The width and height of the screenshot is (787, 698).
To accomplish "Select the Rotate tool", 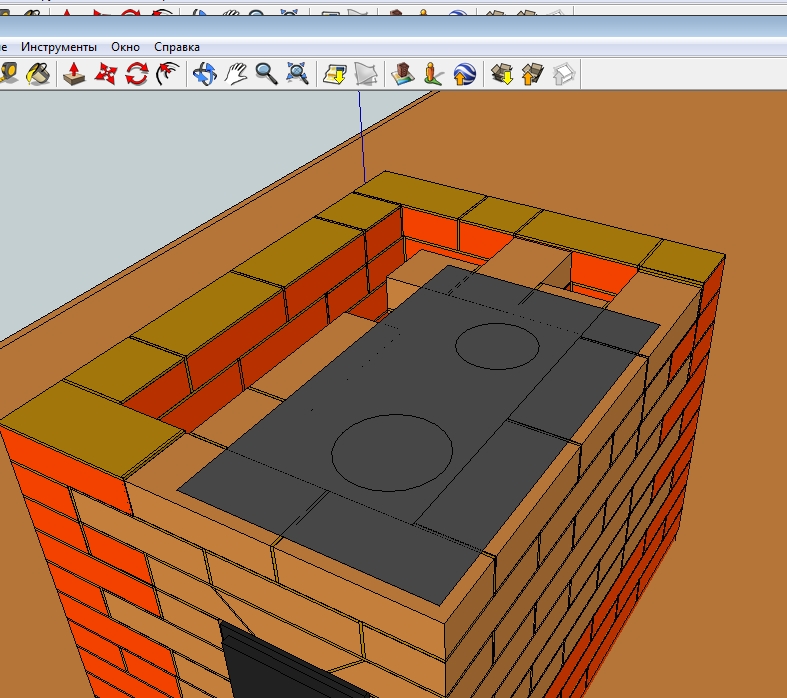I will coord(137,73).
